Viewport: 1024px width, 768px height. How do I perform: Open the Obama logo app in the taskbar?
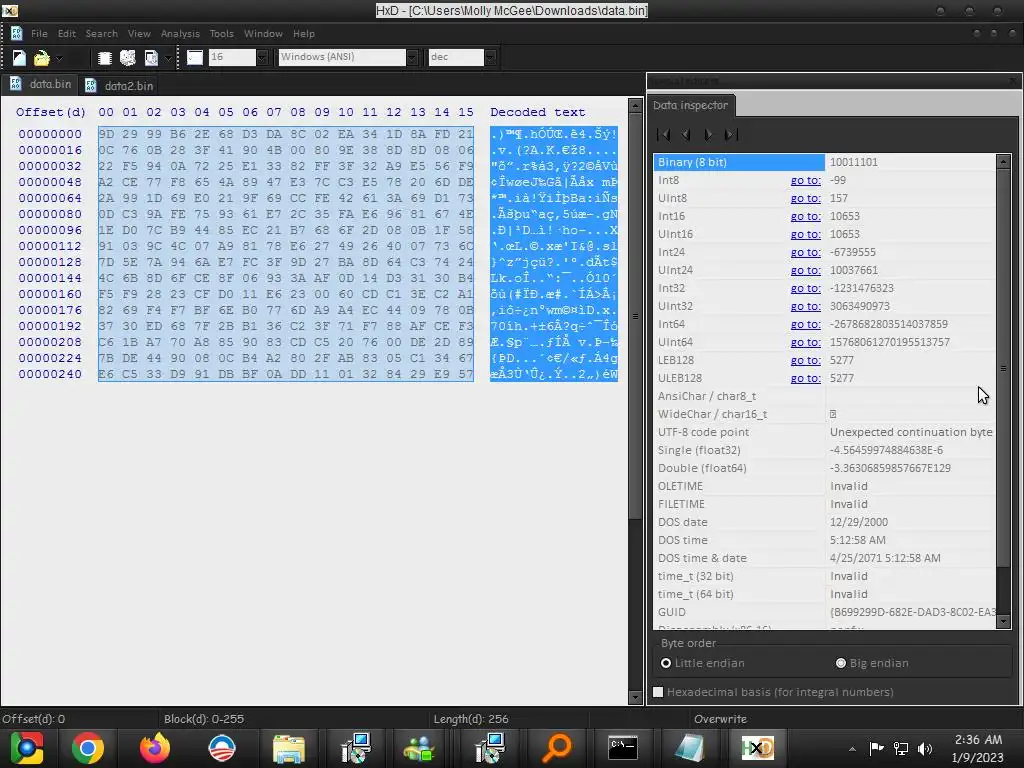tap(221, 748)
